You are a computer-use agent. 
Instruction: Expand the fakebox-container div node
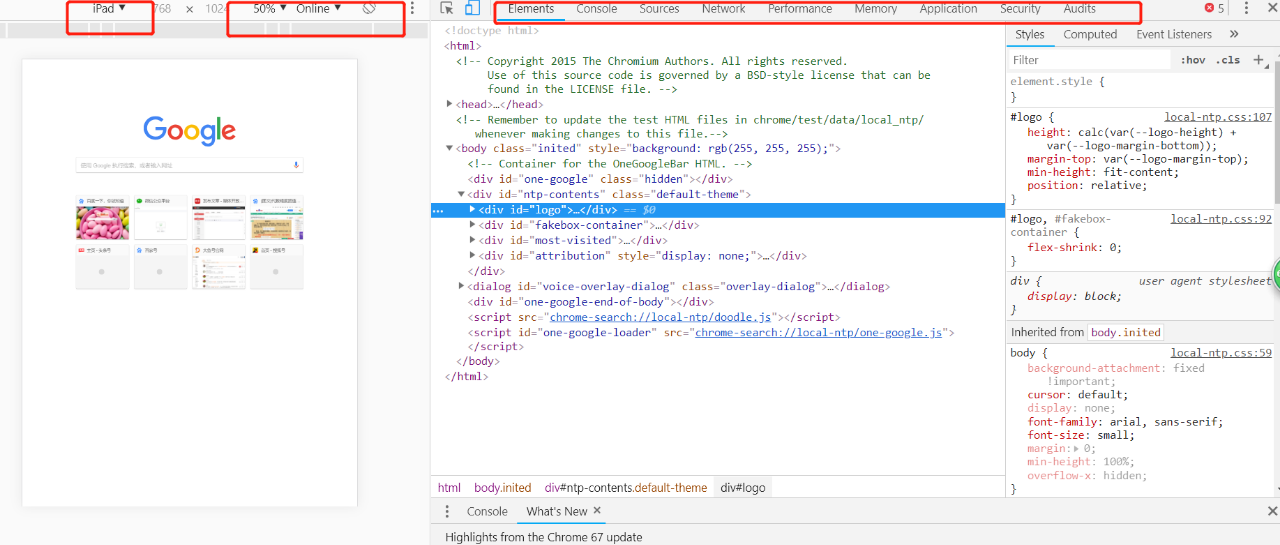coord(473,225)
